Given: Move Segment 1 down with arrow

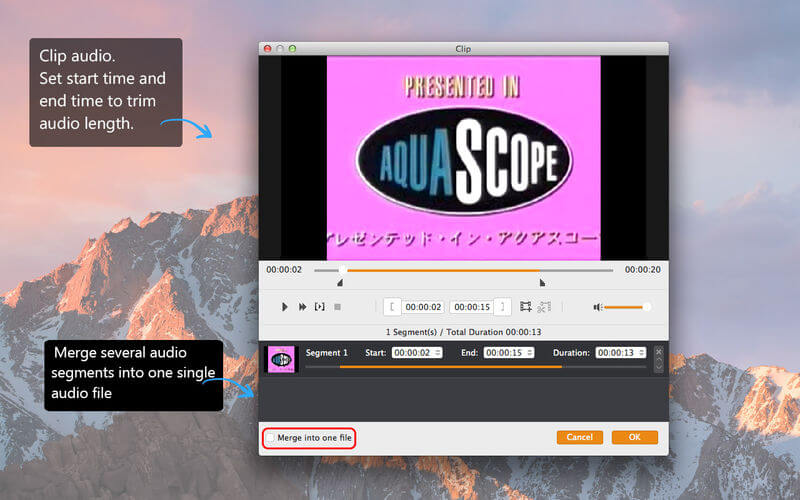Looking at the screenshot, I should pos(659,367).
